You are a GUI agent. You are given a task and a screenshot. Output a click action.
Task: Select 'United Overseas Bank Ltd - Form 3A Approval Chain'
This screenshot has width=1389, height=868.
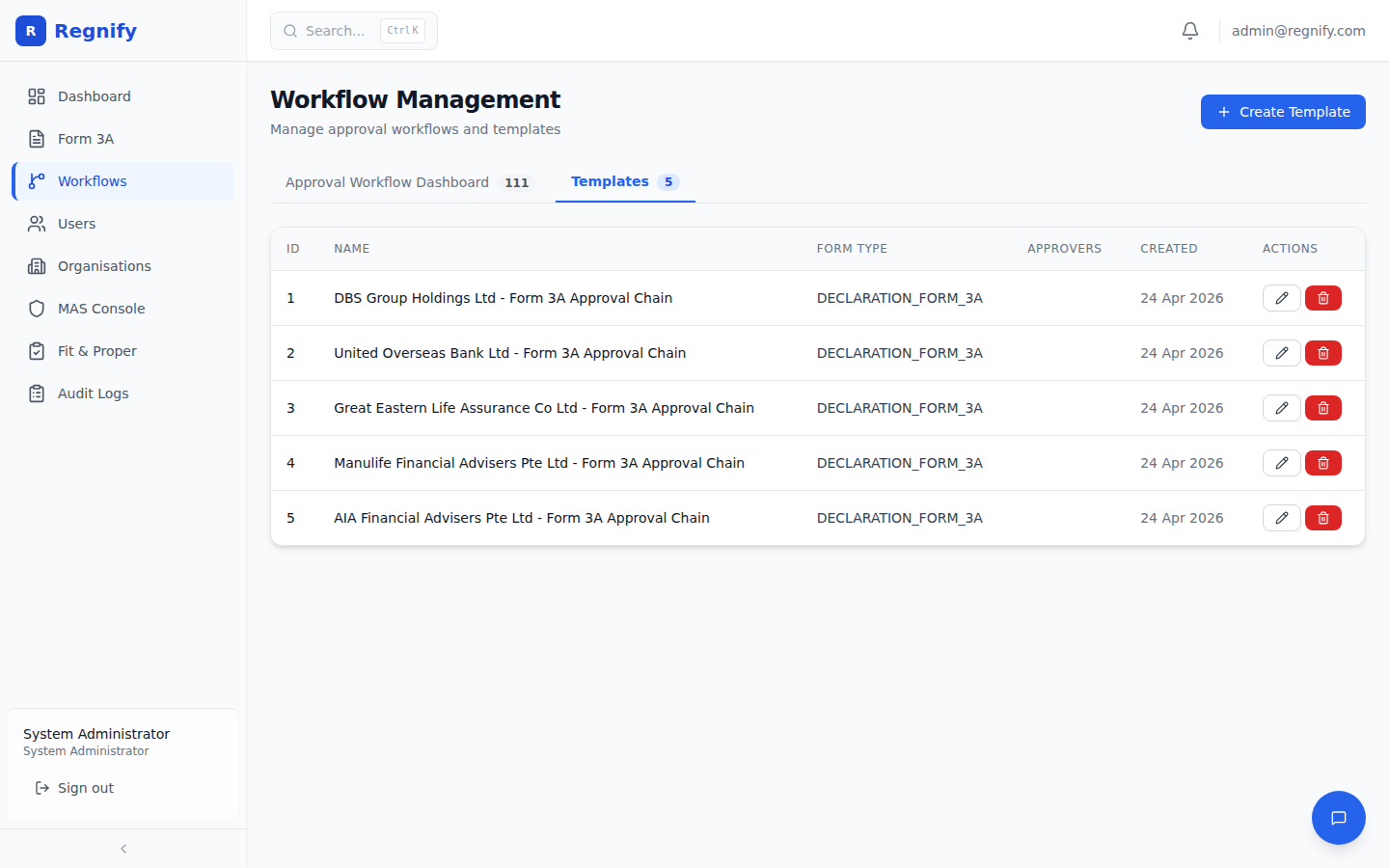point(510,353)
